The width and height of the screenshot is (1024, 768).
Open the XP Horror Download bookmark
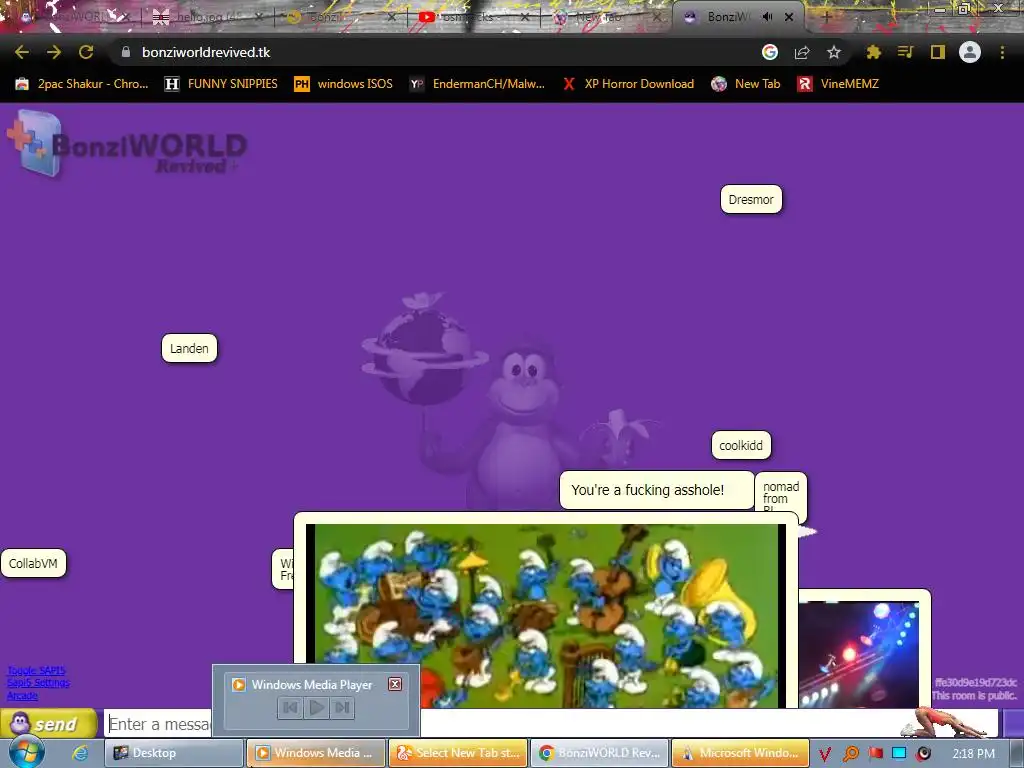pyautogui.click(x=628, y=84)
